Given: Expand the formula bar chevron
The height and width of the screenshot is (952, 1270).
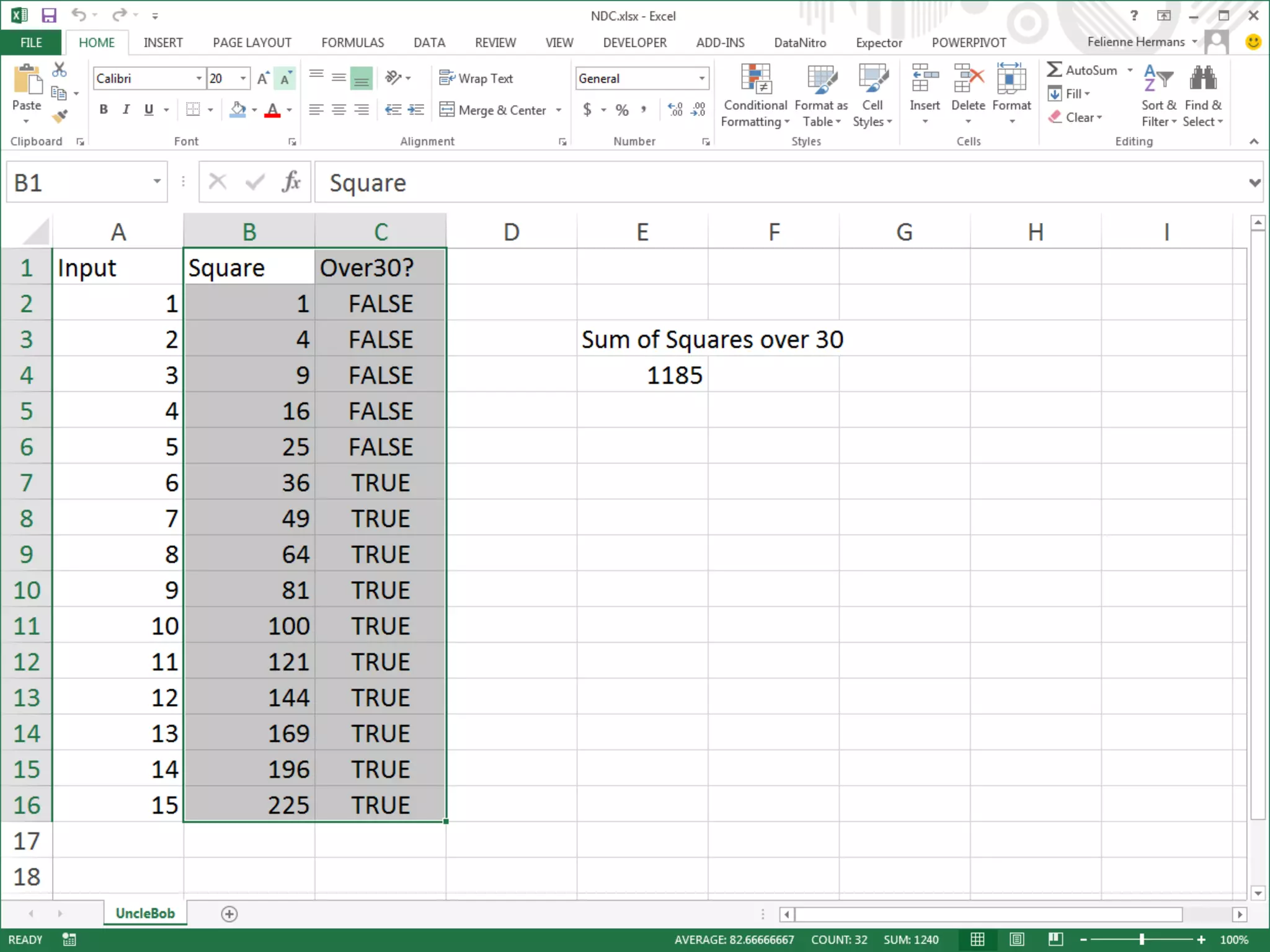Looking at the screenshot, I should click(x=1254, y=182).
